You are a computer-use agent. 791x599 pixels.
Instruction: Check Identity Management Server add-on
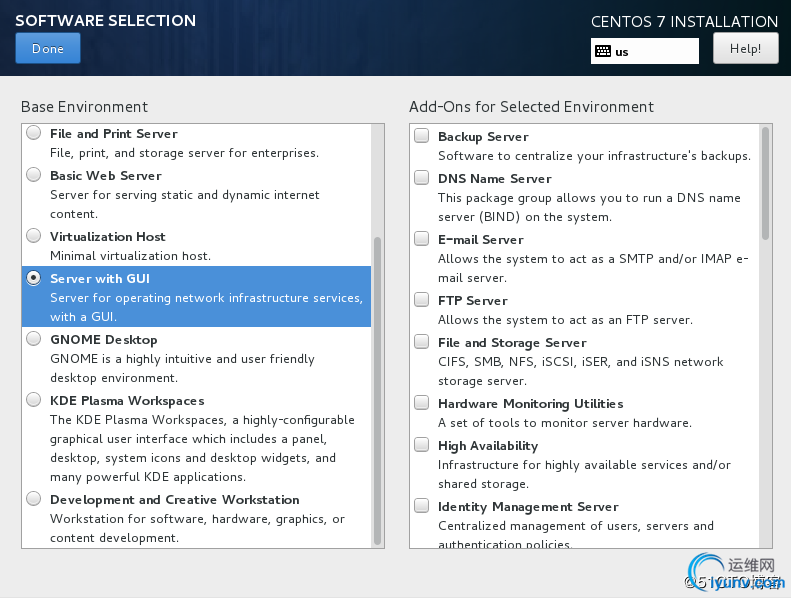coord(422,506)
